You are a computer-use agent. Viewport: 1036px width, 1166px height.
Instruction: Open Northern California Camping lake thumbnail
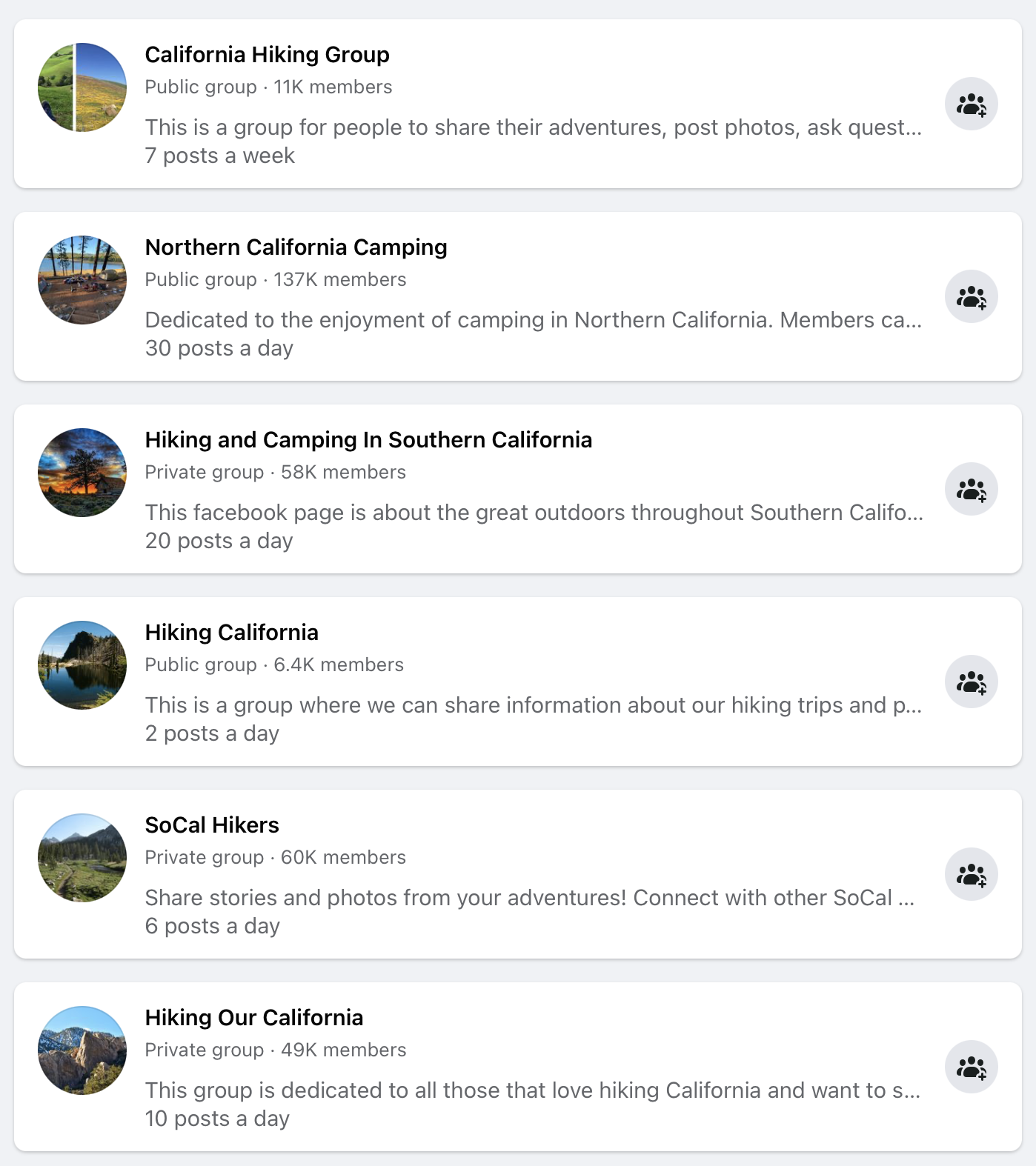click(82, 280)
